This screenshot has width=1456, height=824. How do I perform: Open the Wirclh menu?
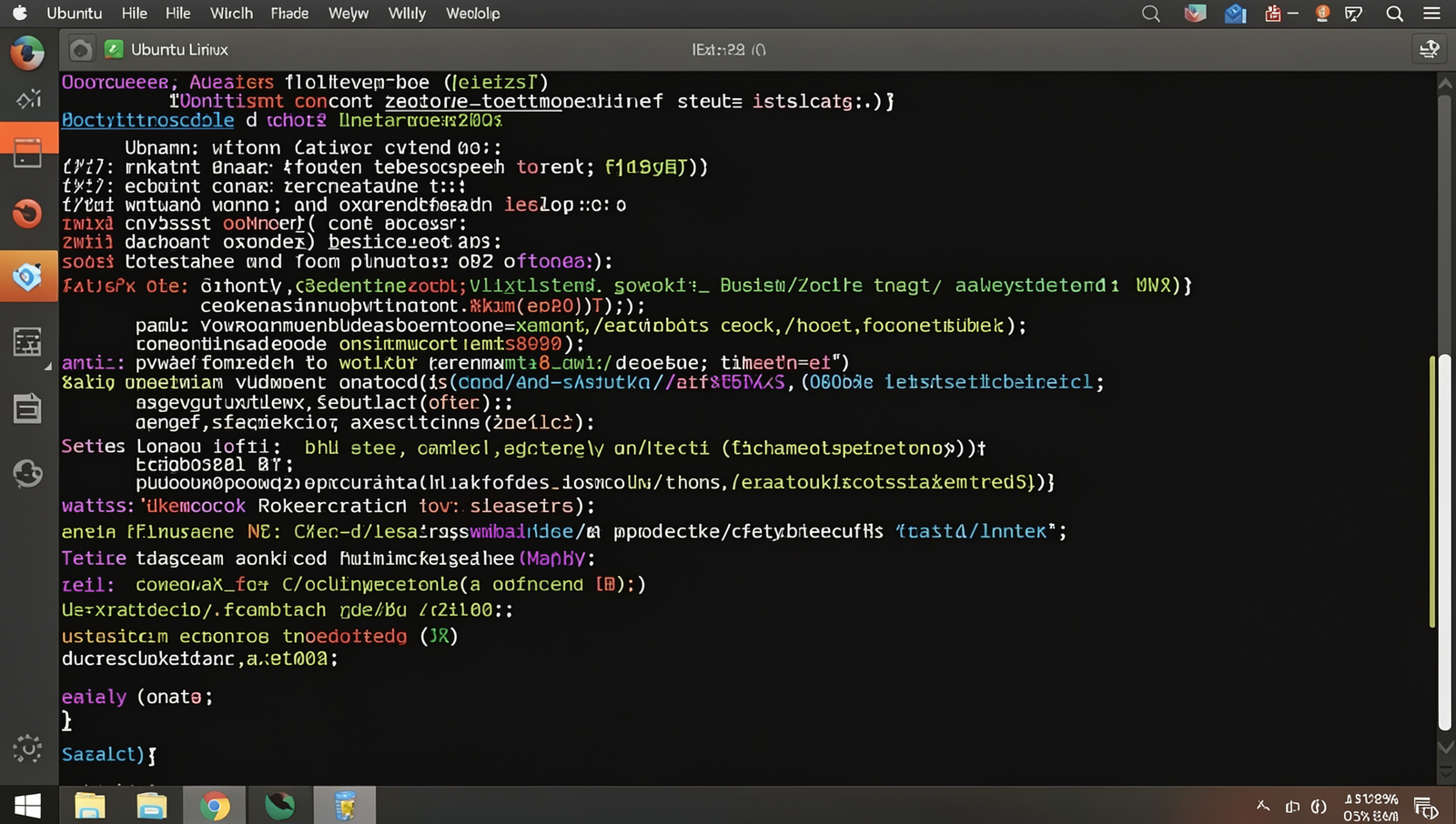[x=231, y=14]
